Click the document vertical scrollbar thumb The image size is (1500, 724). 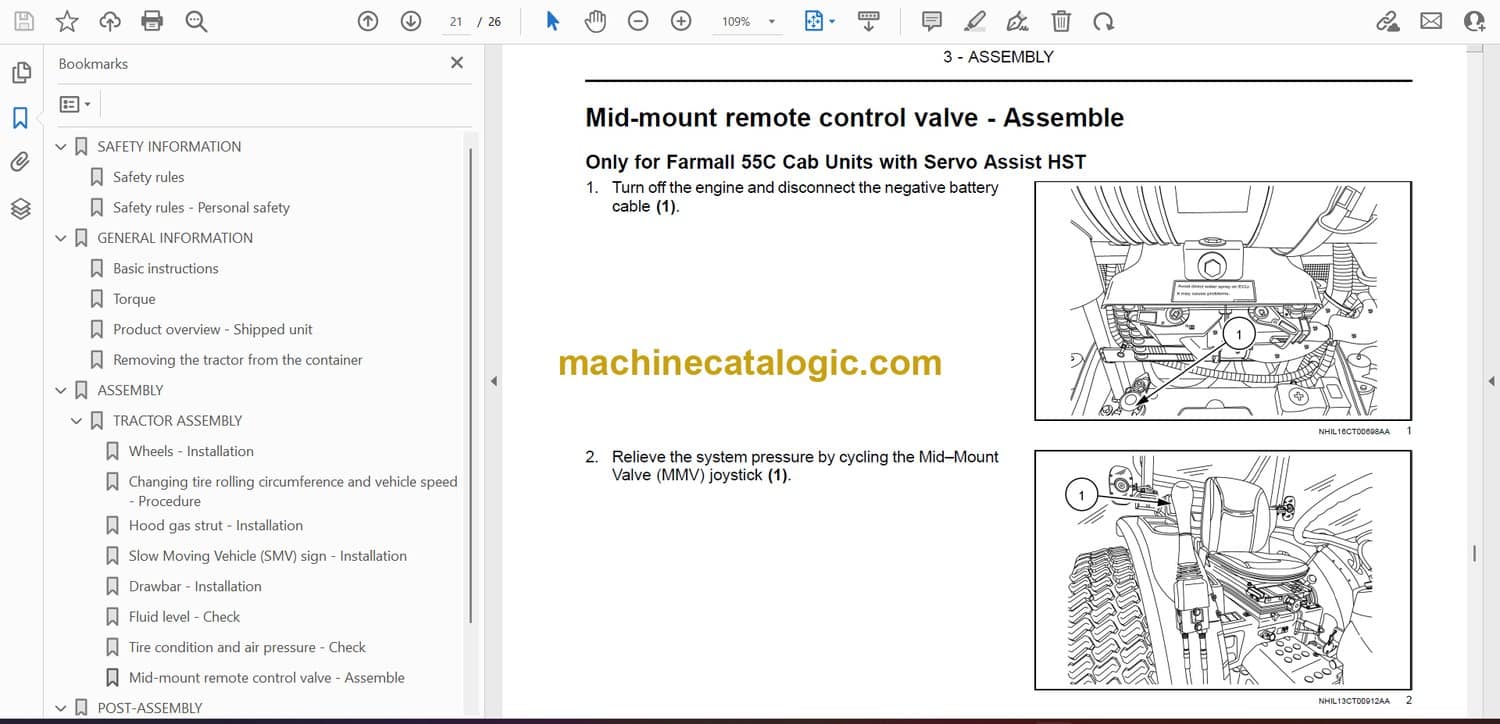(1474, 554)
